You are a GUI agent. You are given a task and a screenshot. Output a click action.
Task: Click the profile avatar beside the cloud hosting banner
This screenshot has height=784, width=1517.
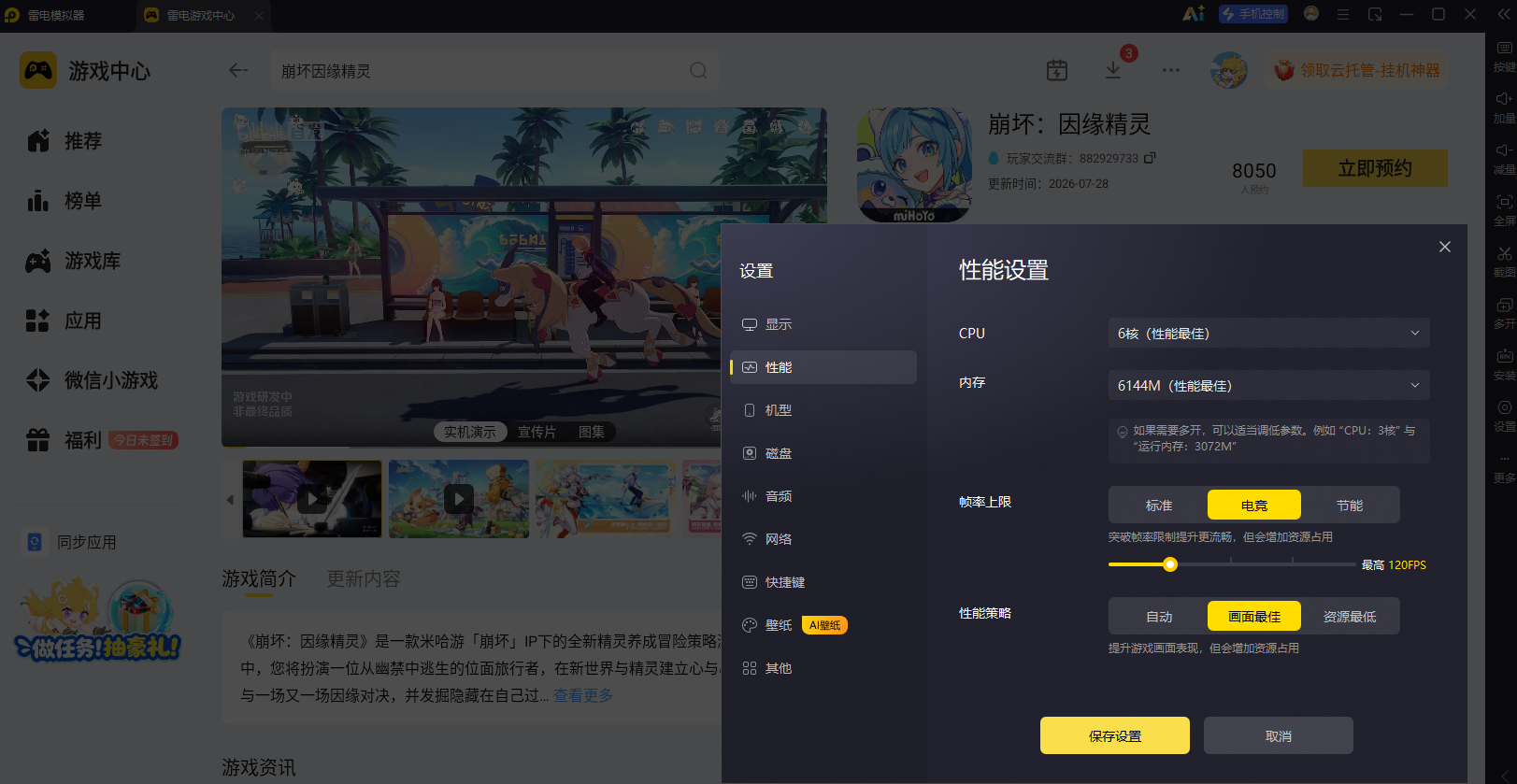click(x=1229, y=70)
